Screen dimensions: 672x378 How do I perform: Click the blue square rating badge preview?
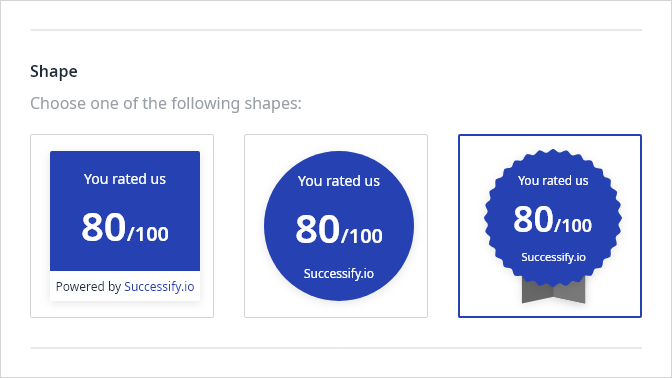125,211
